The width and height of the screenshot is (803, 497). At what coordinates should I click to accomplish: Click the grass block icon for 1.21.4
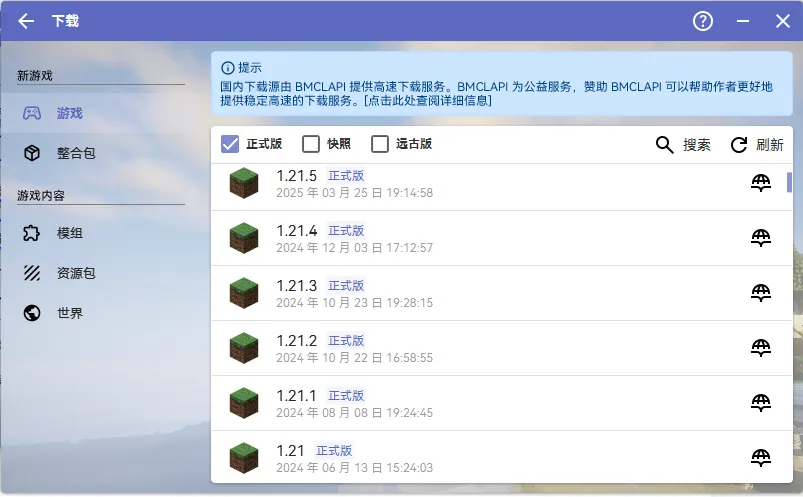(x=243, y=238)
